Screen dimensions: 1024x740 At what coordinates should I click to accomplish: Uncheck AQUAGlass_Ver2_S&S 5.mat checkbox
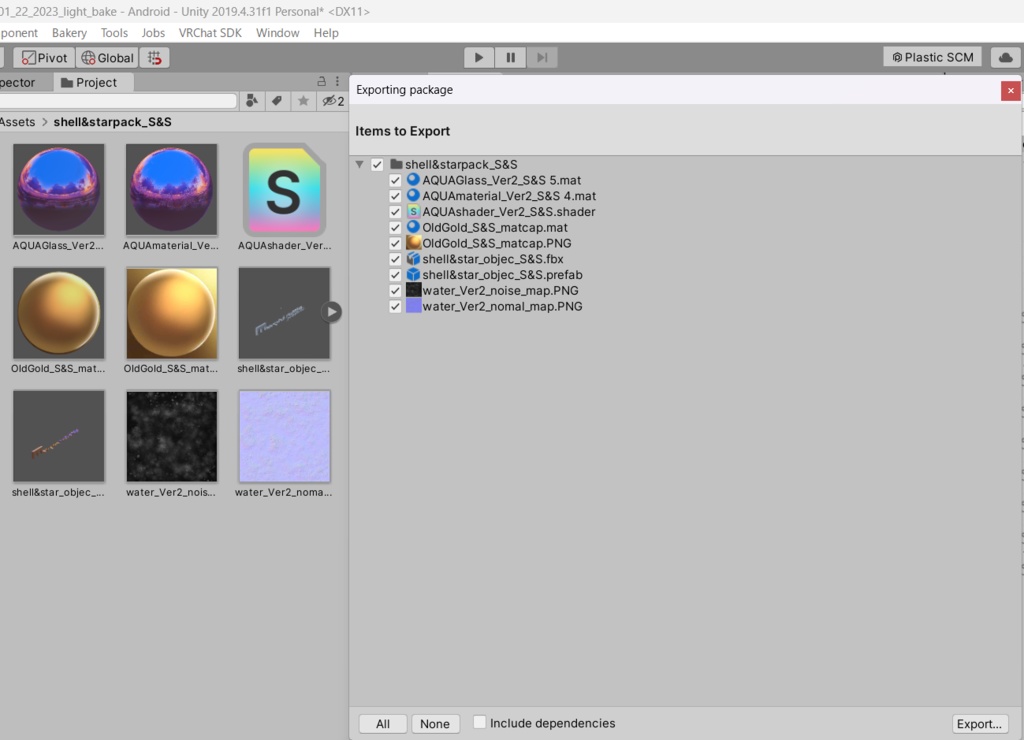click(395, 180)
